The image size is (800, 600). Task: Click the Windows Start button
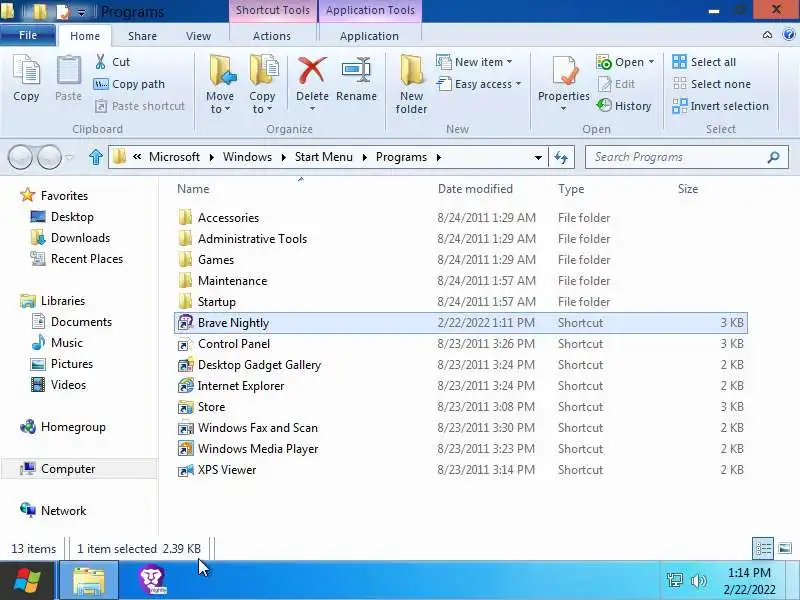27,581
